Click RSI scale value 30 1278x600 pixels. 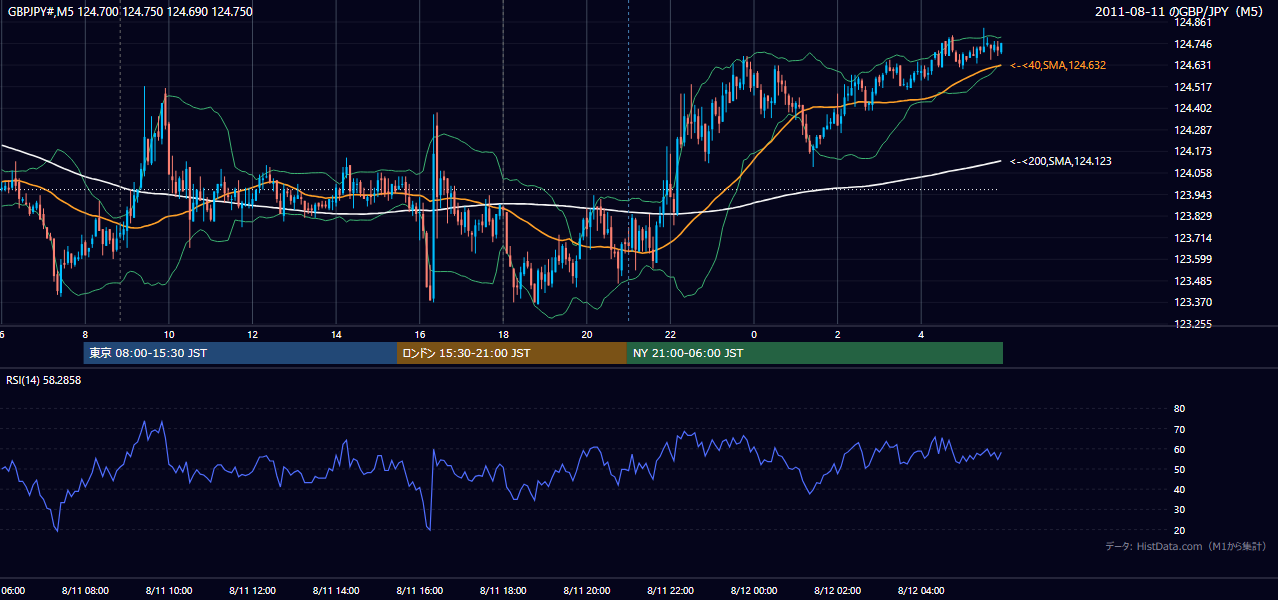(x=1179, y=510)
